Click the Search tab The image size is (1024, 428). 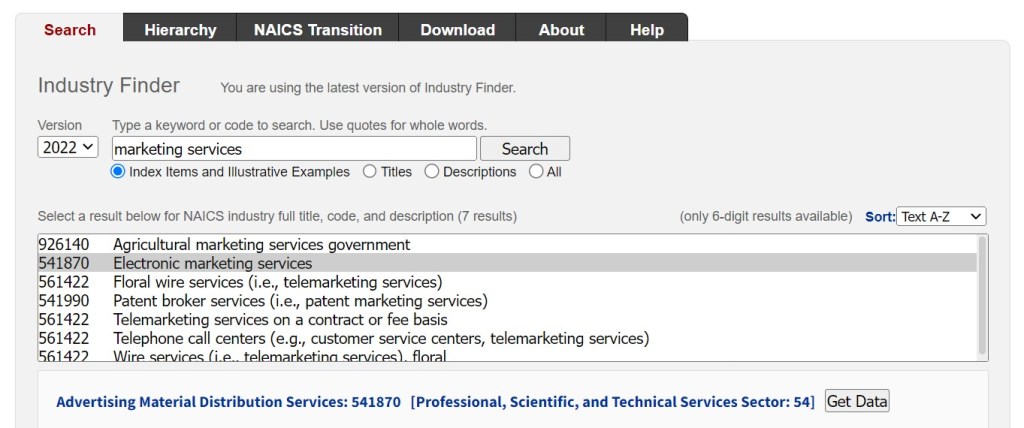click(70, 29)
